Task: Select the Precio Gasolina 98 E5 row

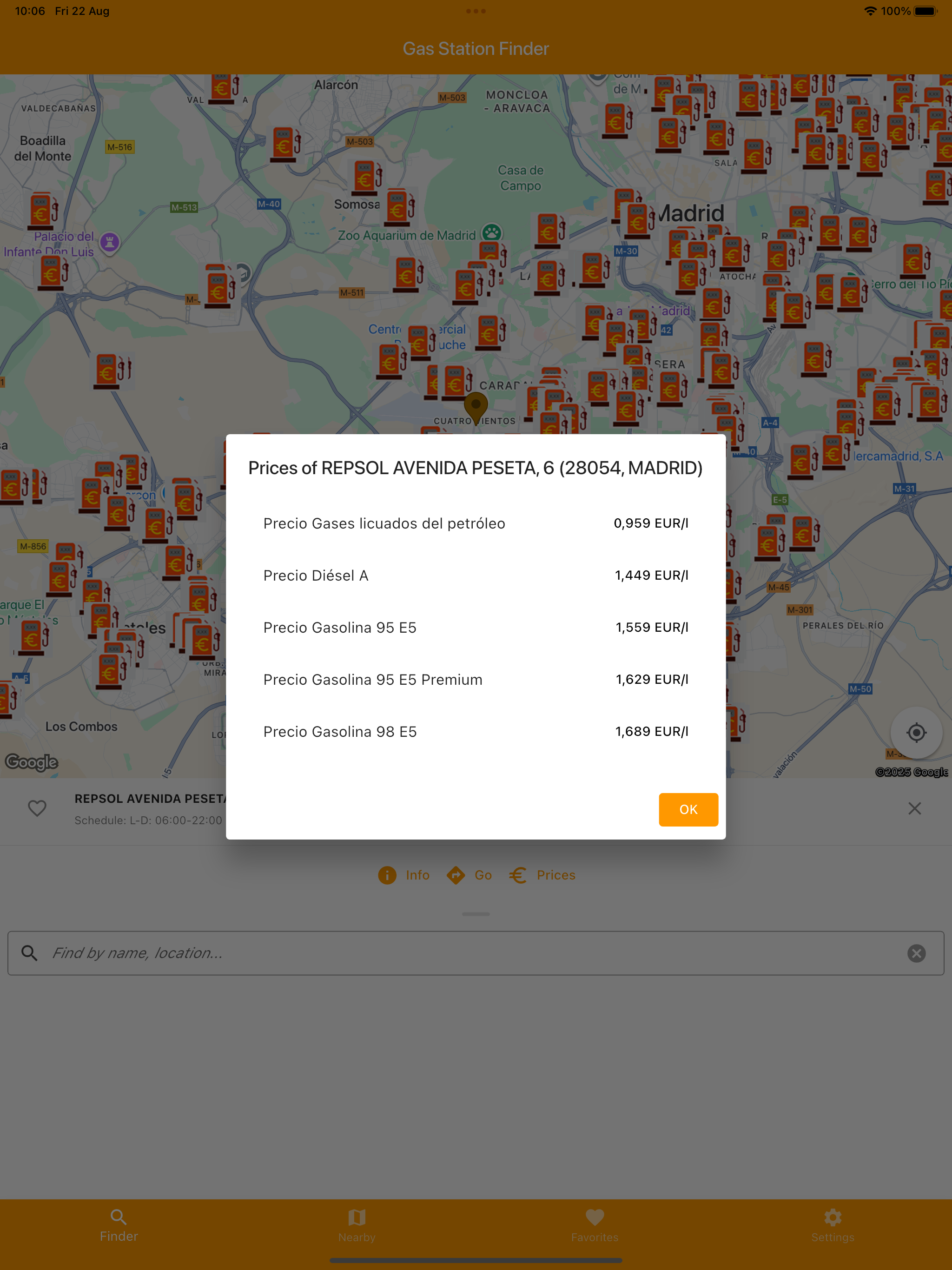Action: tap(476, 731)
